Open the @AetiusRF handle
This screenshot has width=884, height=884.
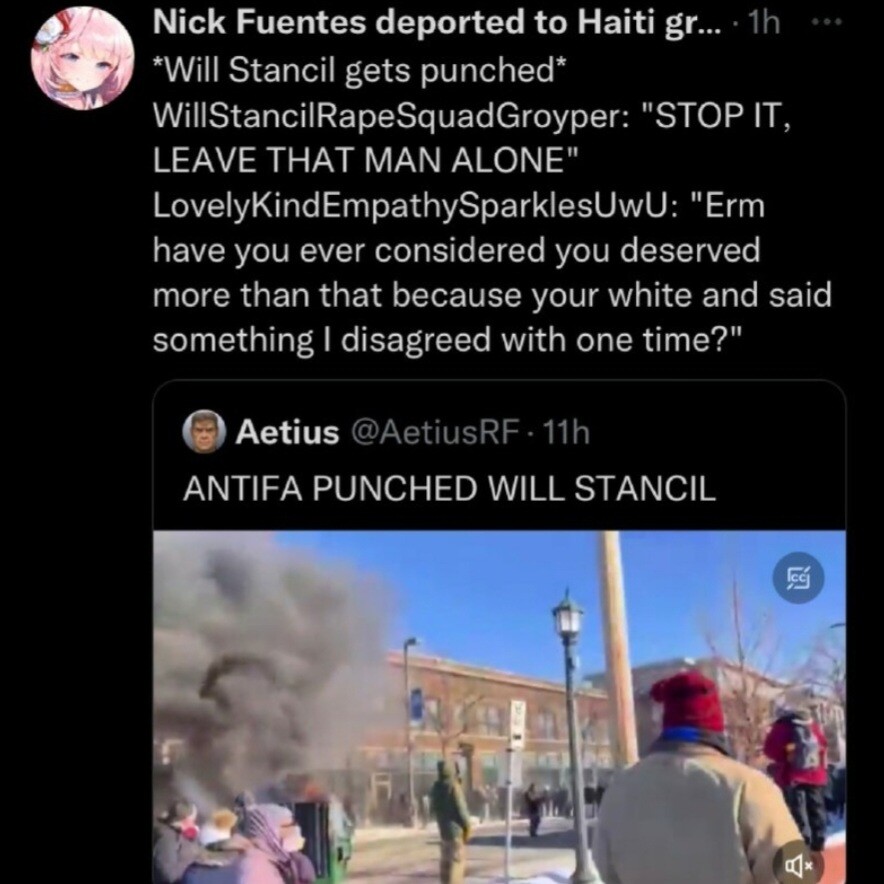click(x=435, y=432)
